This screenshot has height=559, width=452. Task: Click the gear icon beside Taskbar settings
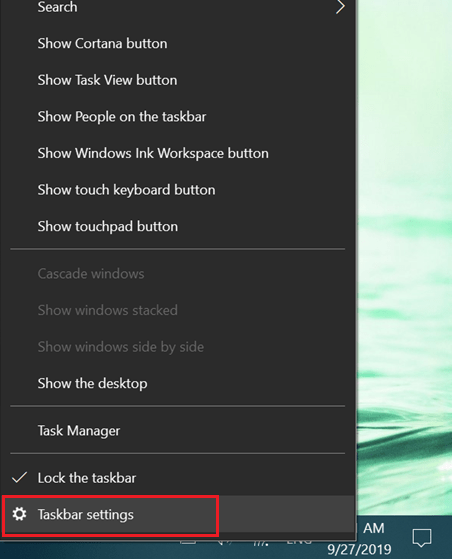19,514
